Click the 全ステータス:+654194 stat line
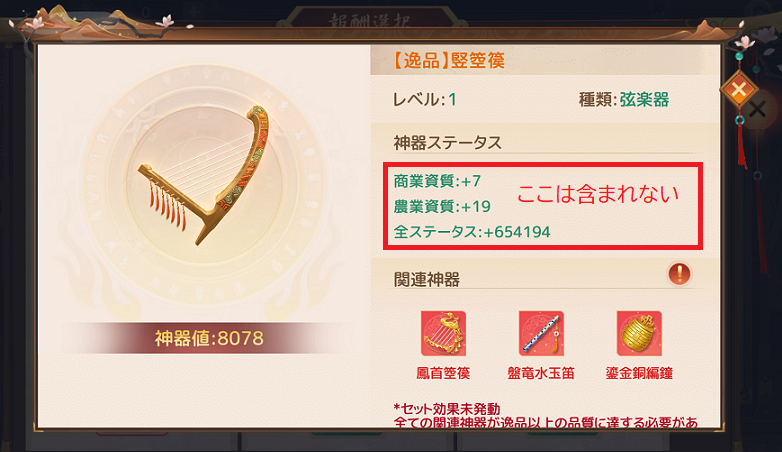This screenshot has width=782, height=452. click(472, 232)
